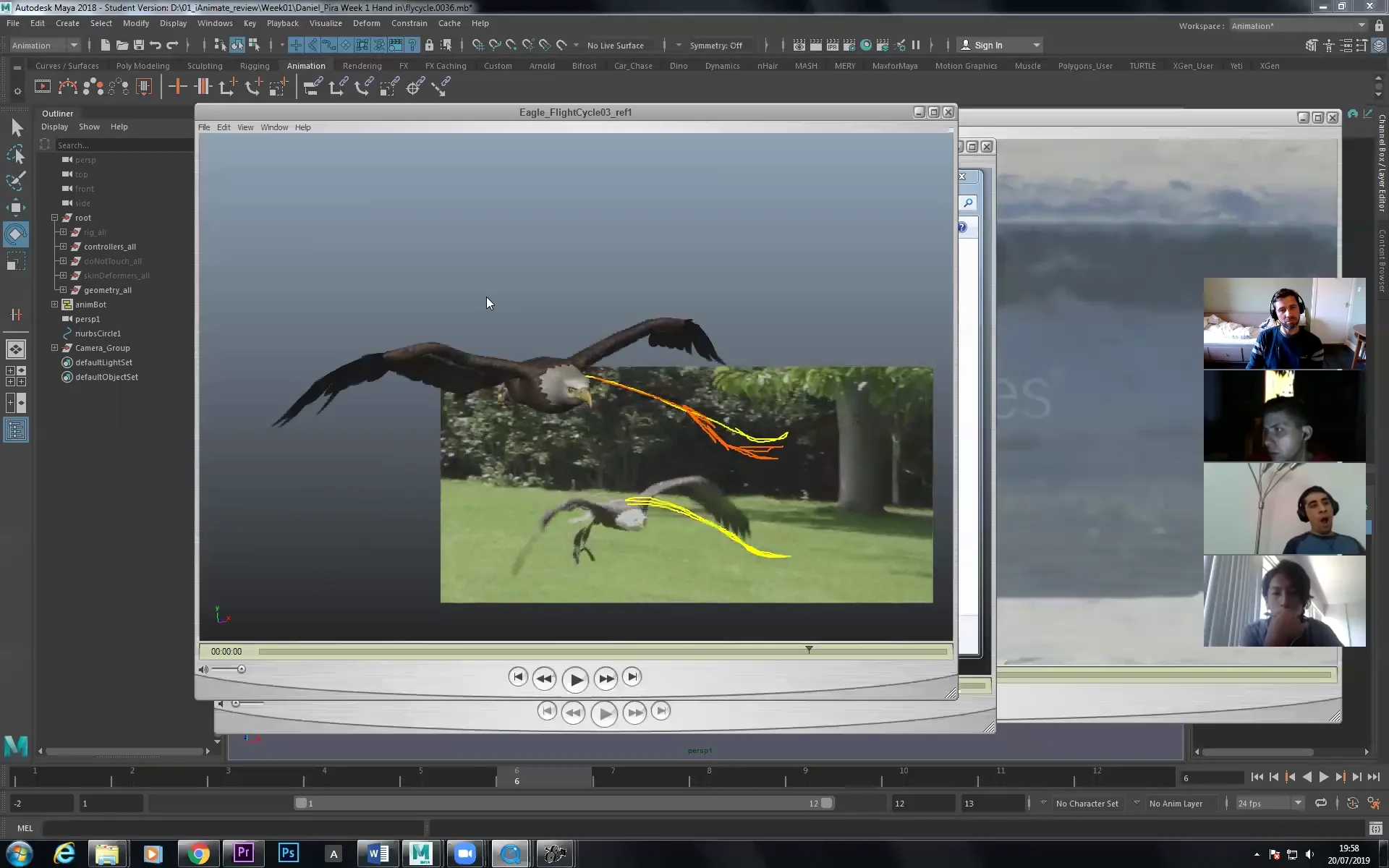Open the Script Editor icon near the MEL bar
This screenshot has height=868, width=1389.
click(1375, 827)
